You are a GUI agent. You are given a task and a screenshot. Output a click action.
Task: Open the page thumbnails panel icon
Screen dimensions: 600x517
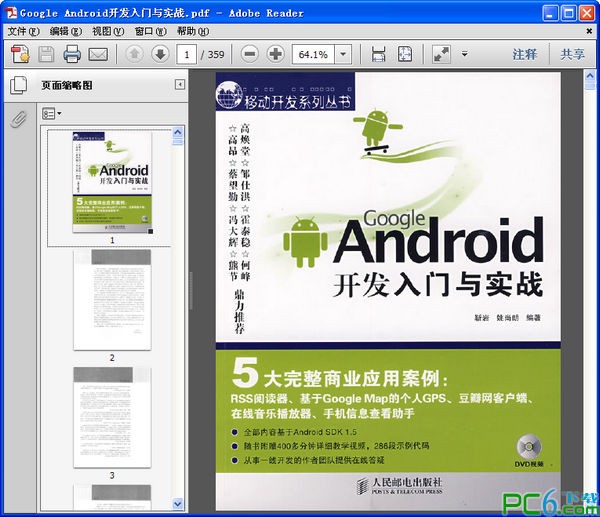point(19,85)
